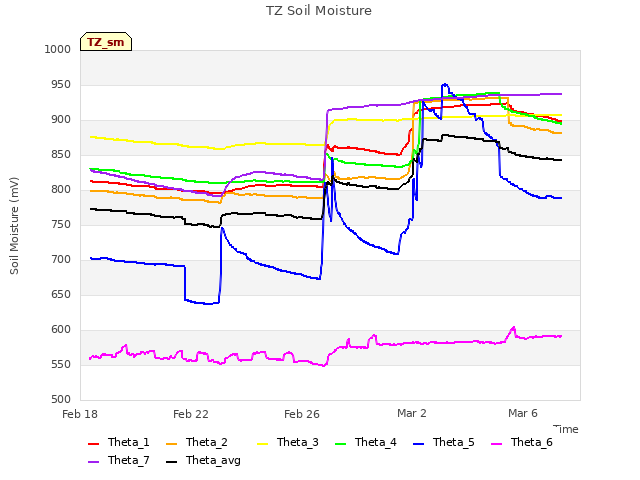640x480 pixels.
Task: Click the TZ_sm label tab
Action: 106,42
